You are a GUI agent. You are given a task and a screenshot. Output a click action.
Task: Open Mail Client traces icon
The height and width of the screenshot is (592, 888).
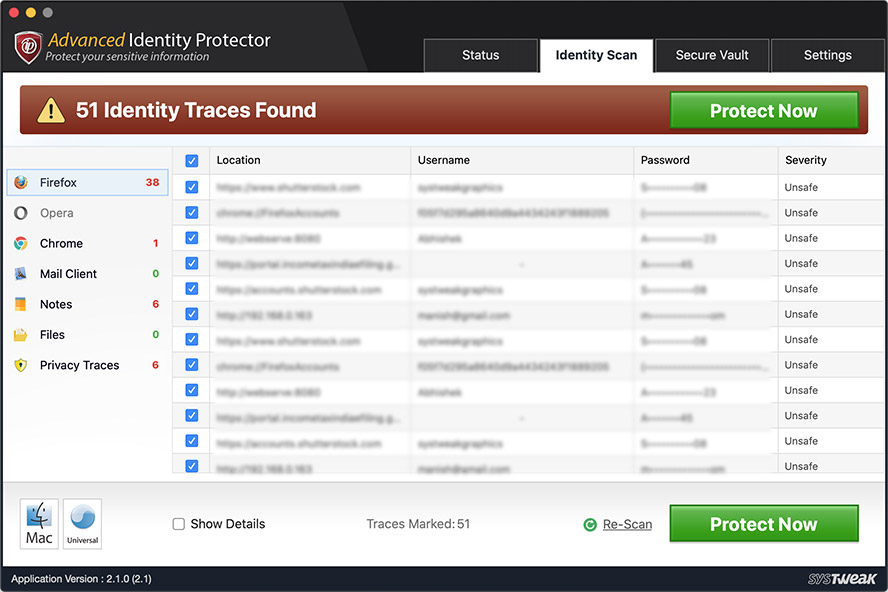pyautogui.click(x=21, y=274)
